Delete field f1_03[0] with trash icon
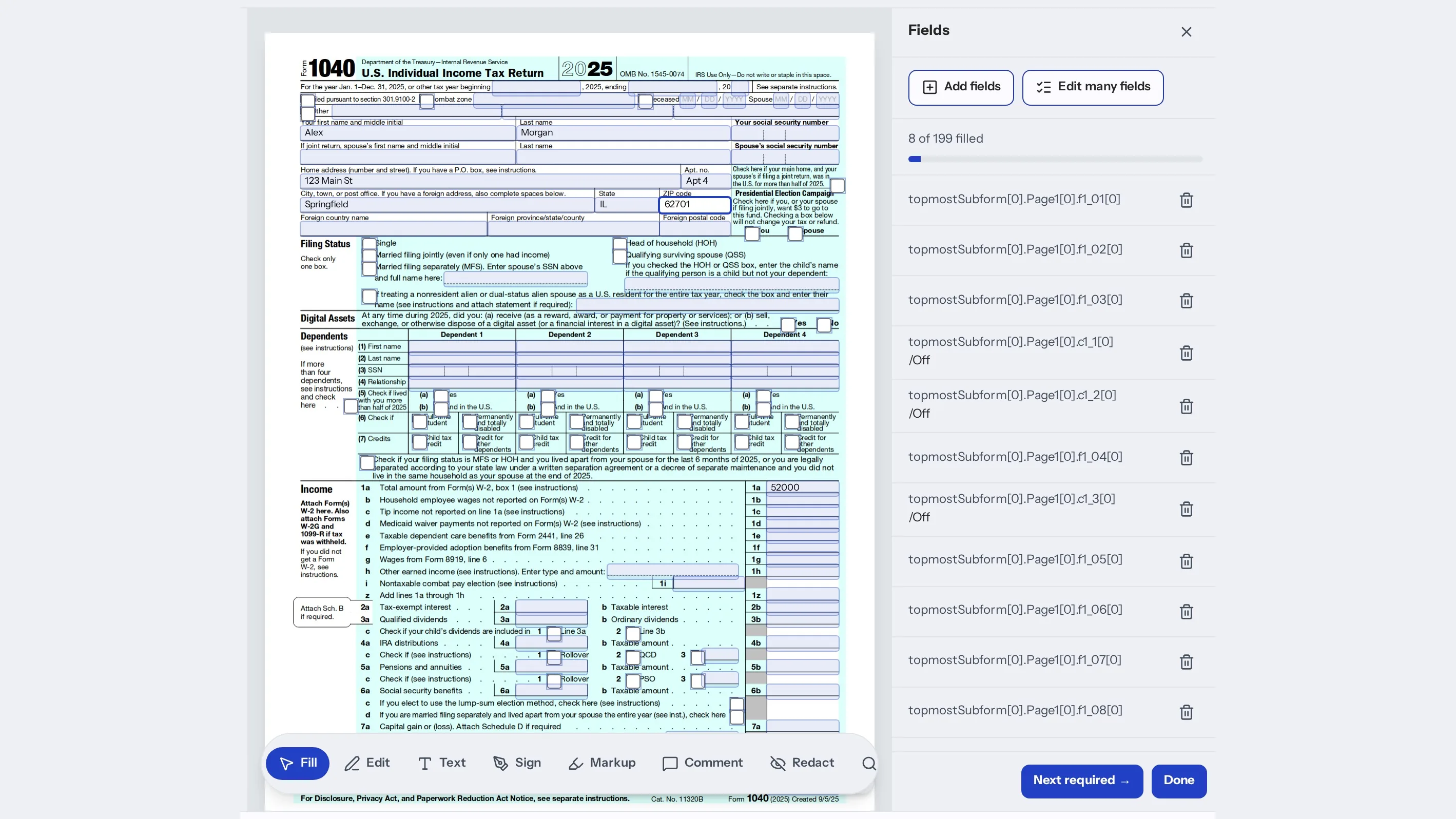This screenshot has height=819, width=1456. point(1186,301)
